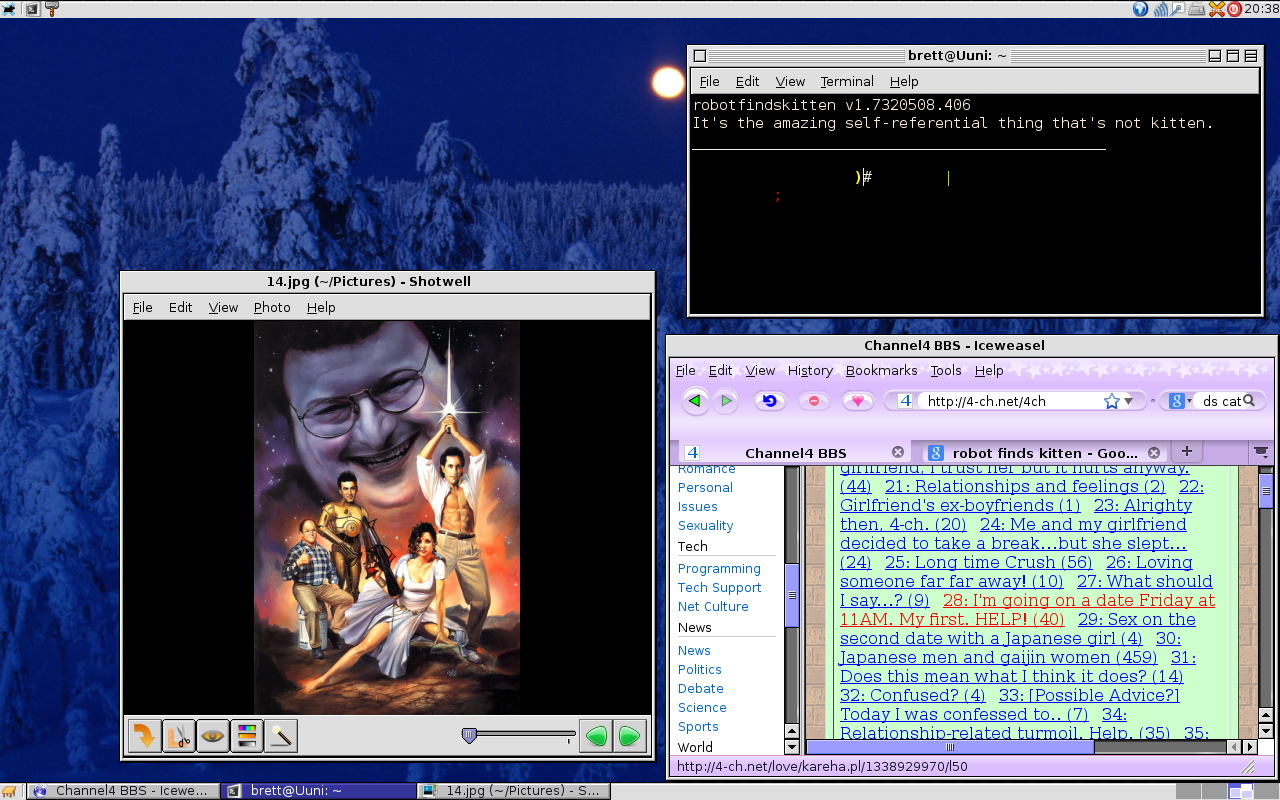Image resolution: width=1280 pixels, height=800 pixels.
Task: Open the Iceweasel Tools menu
Action: 945,370
